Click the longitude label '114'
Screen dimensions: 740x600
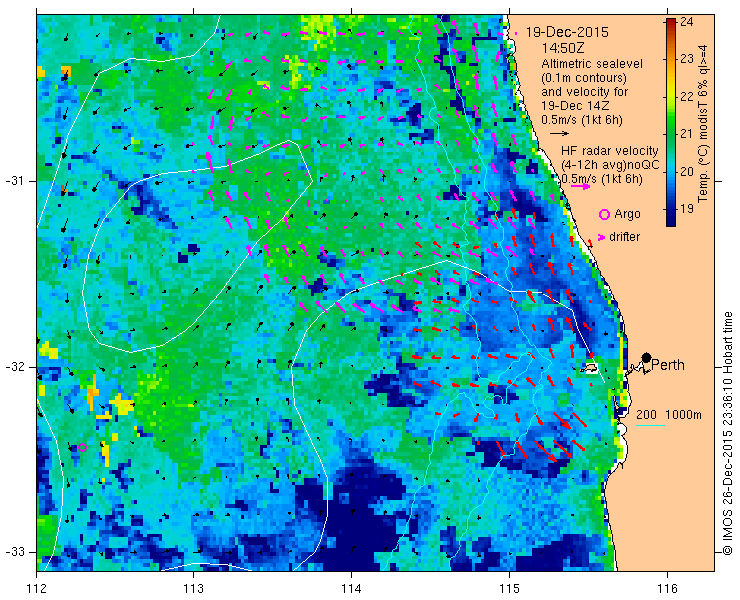351,589
